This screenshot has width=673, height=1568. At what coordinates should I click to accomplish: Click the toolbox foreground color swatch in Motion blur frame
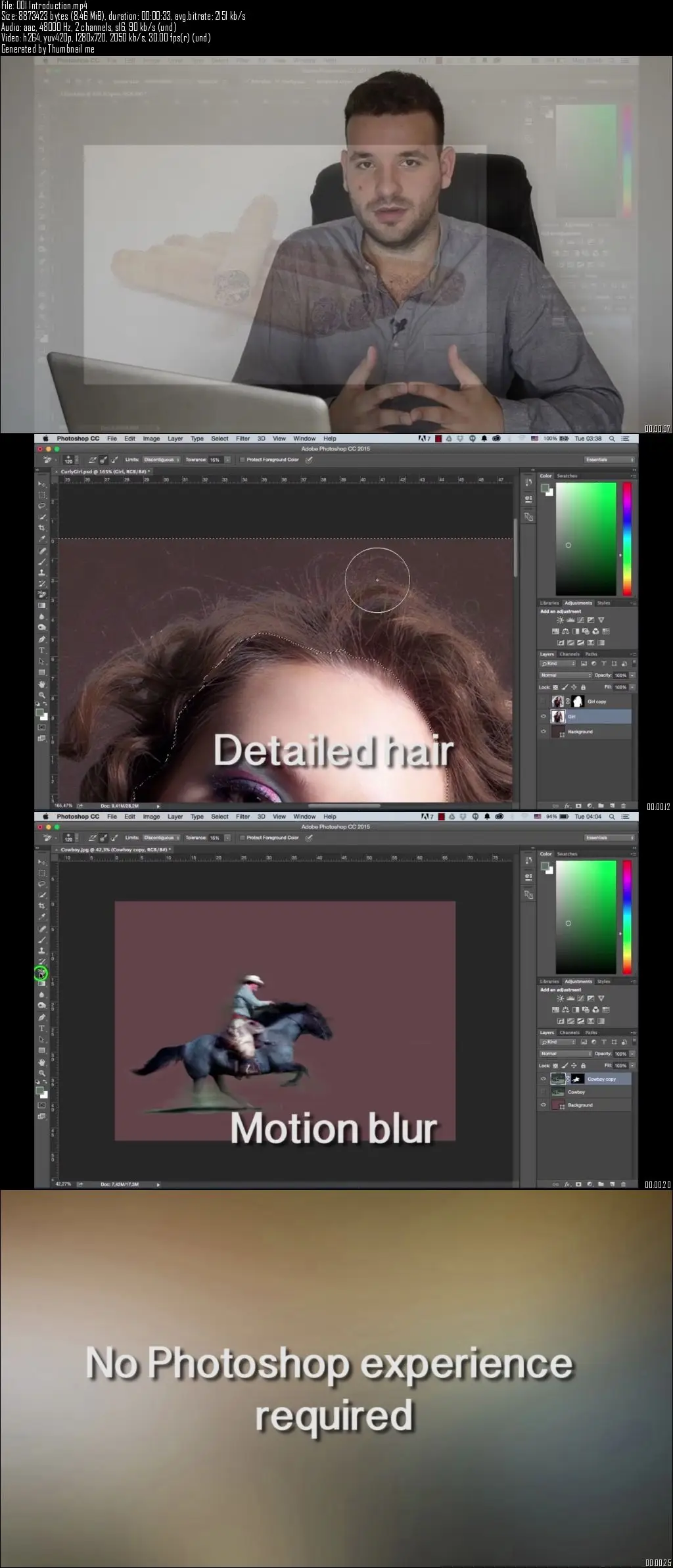40,1091
